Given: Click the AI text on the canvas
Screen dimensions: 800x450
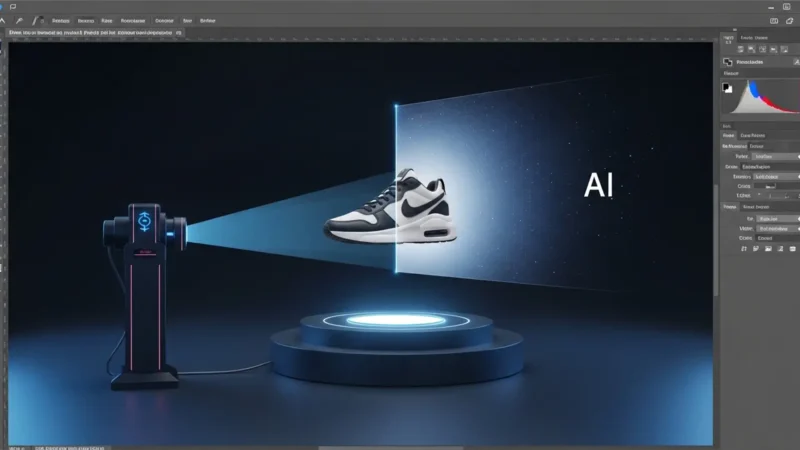Looking at the screenshot, I should 598,185.
